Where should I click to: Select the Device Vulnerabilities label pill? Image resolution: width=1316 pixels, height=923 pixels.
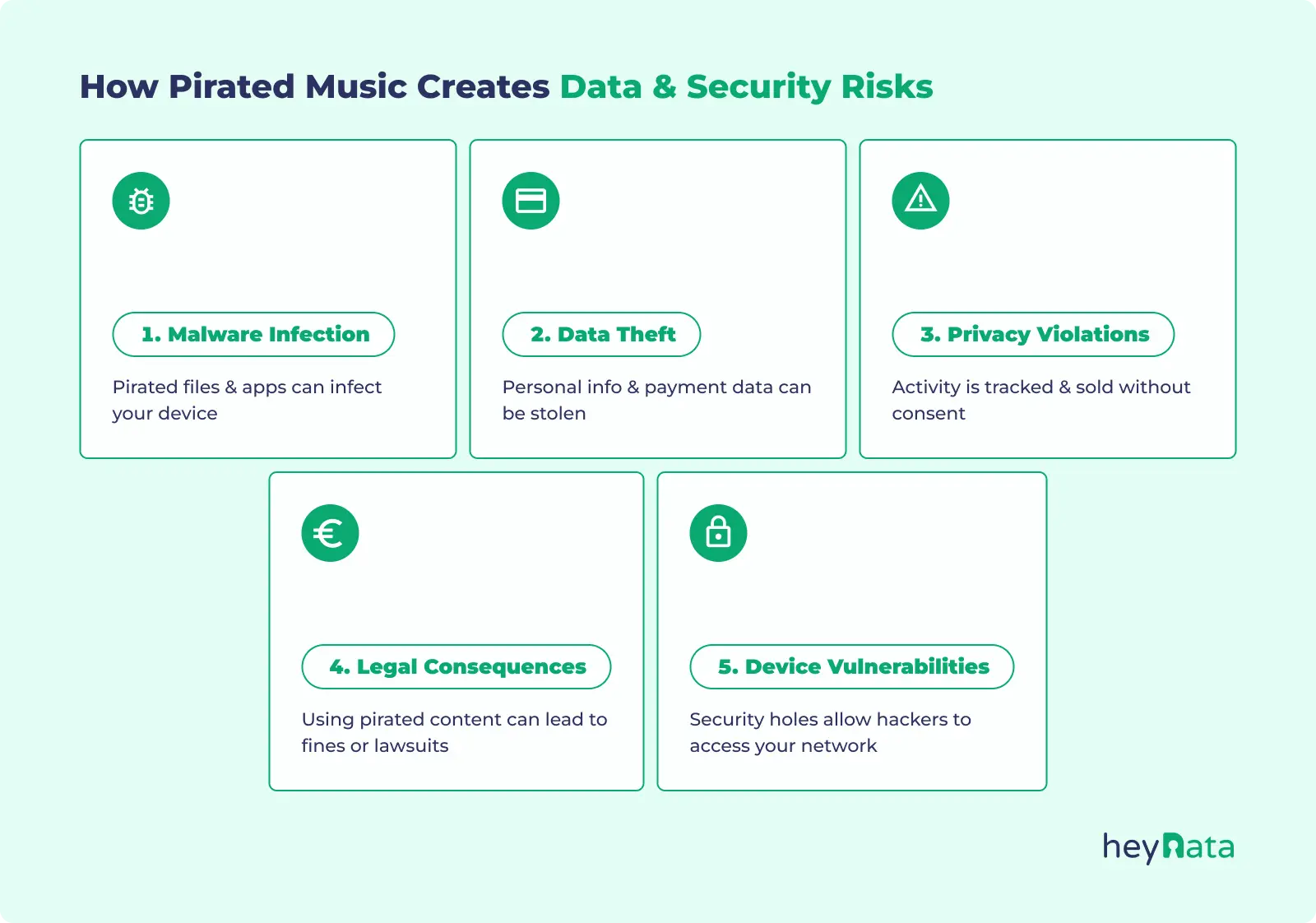[x=852, y=666]
